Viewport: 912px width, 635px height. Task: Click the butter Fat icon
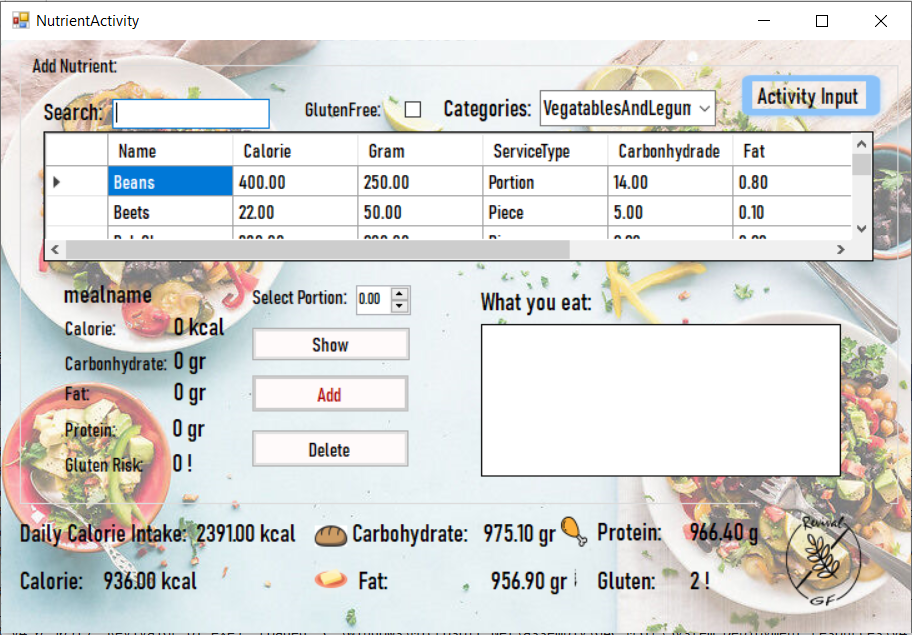pos(330,580)
